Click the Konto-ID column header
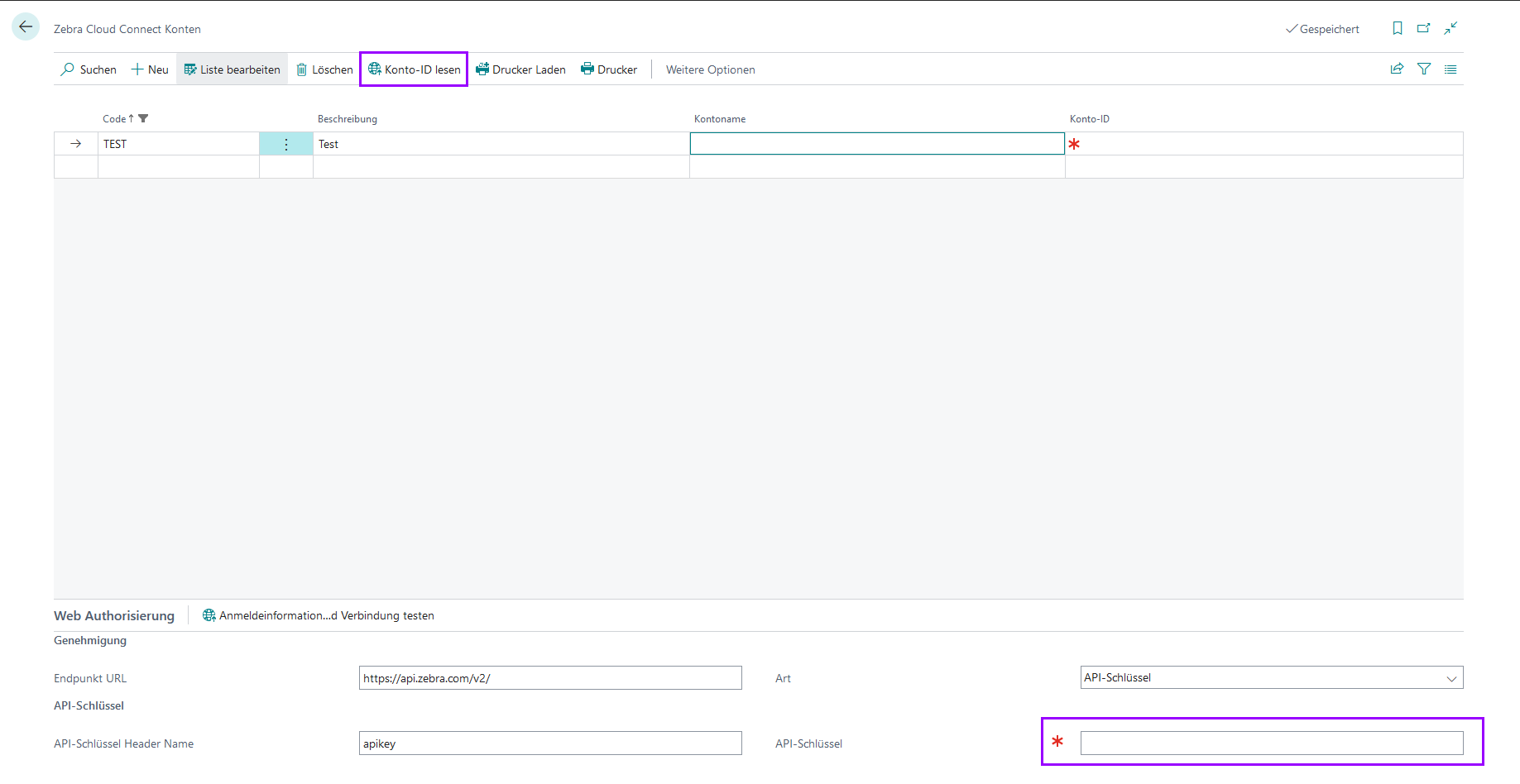Screen dimensions: 1520x784 click(x=1090, y=119)
